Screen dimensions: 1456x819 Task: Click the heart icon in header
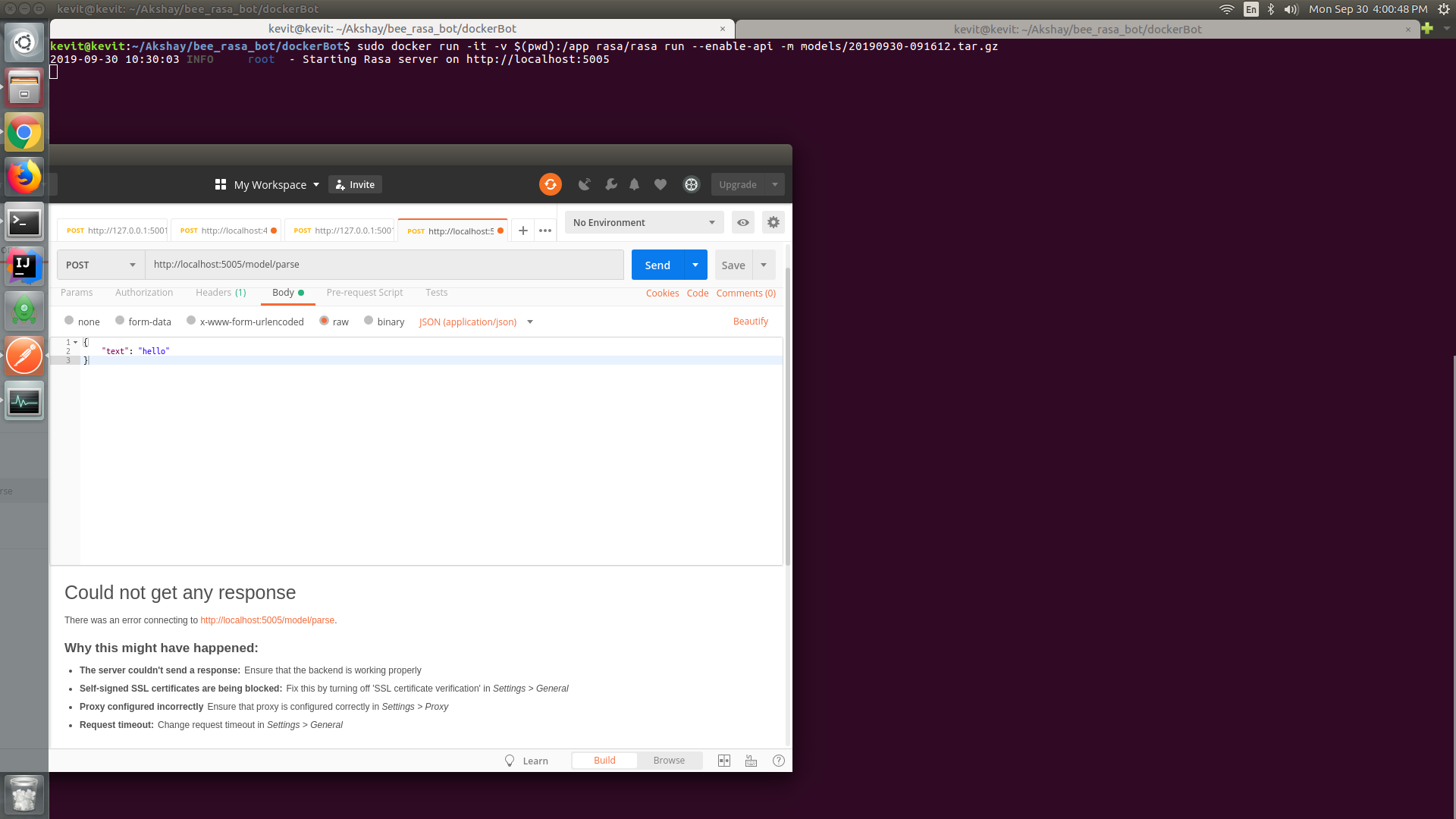(661, 184)
